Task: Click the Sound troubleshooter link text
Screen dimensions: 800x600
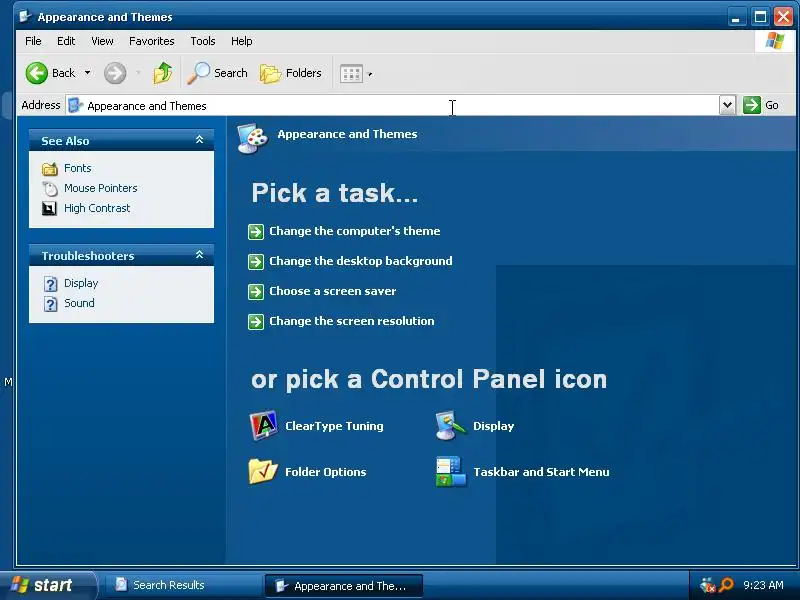Action: point(79,303)
